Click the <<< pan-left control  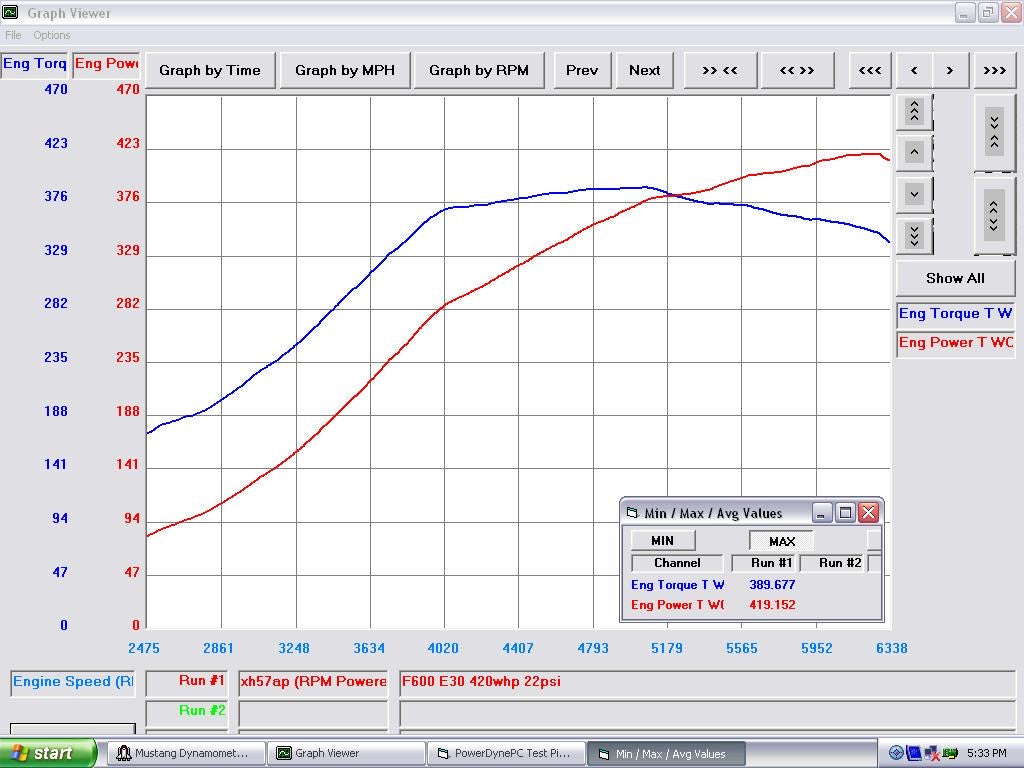point(869,70)
